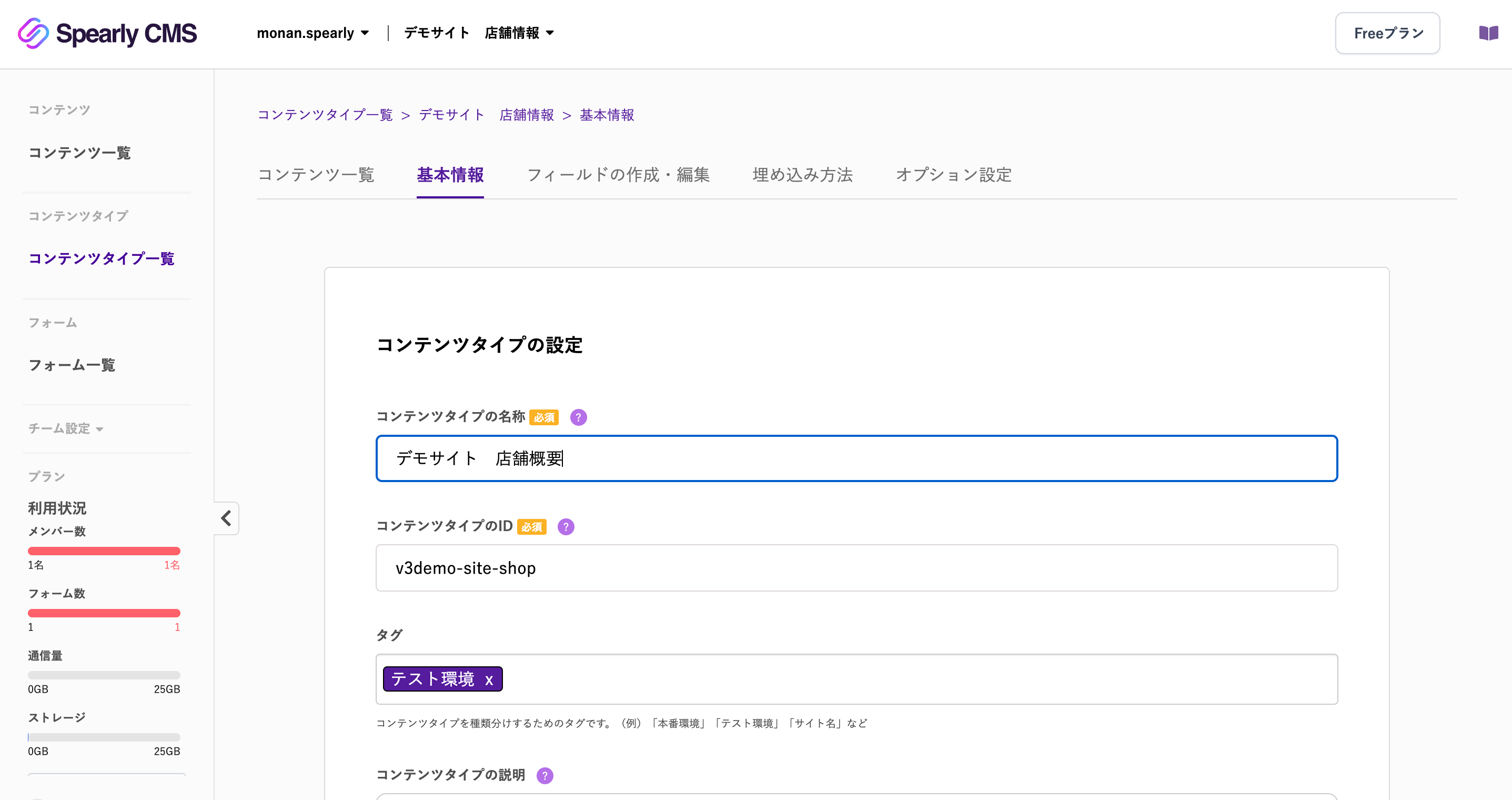This screenshot has height=800, width=1512.
Task: Click the help icon beside コンテンツタイプの名称
Action: click(x=578, y=417)
